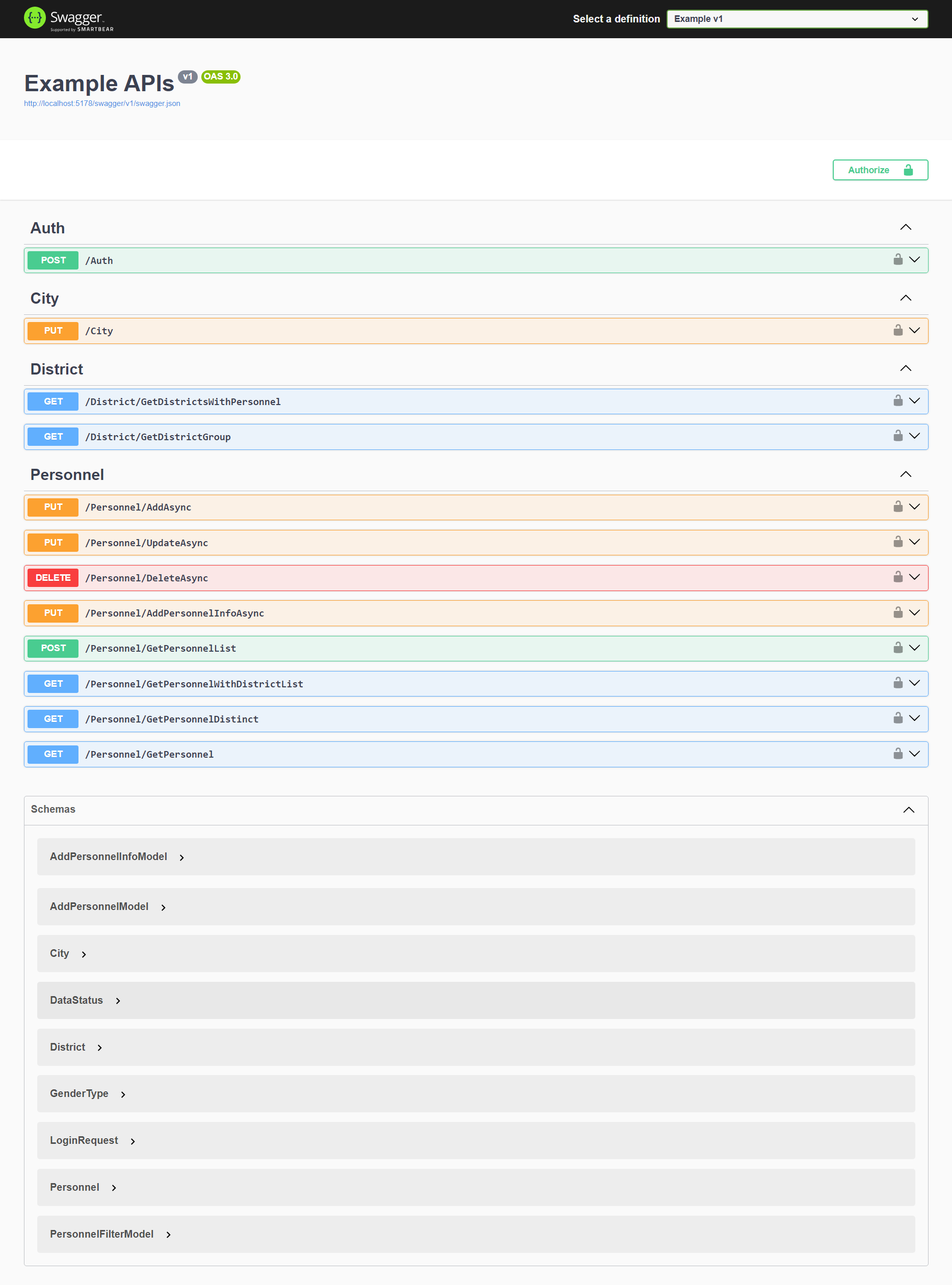This screenshot has height=1285, width=952.
Task: Open the swagger.json URL link
Action: tap(102, 103)
